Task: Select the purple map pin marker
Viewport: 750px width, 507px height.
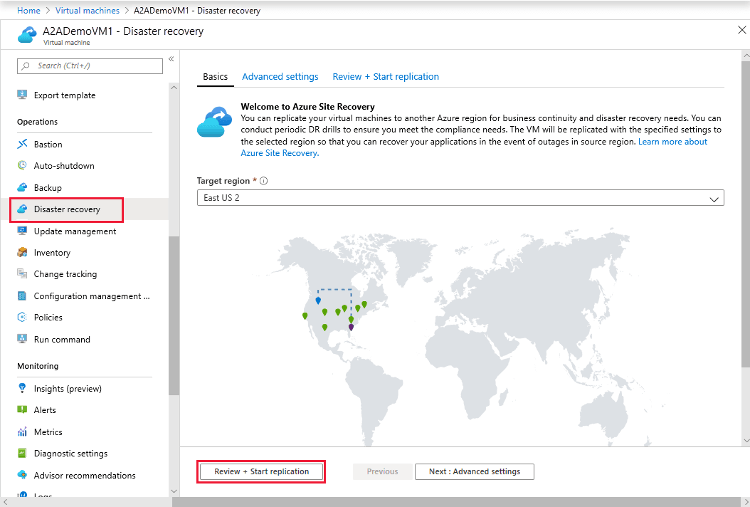Action: 351,325
